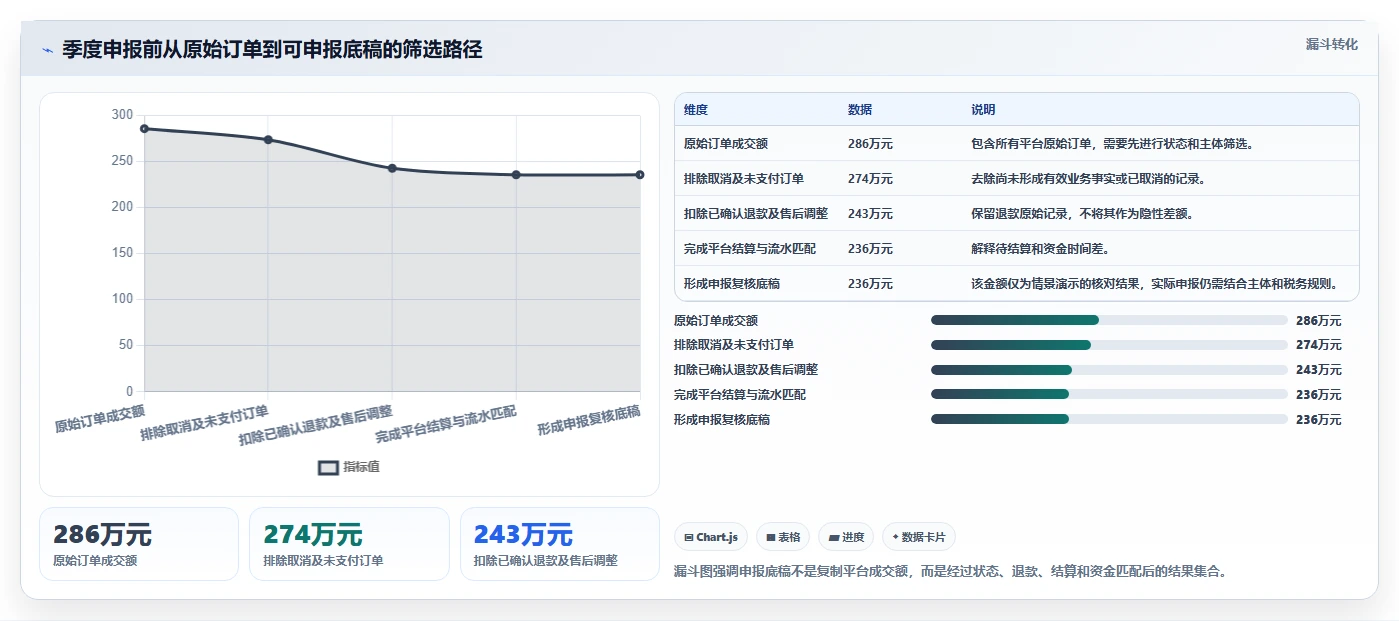The height and width of the screenshot is (621, 1399).
Task: Click the chart data point for 排除取消及未支付订单
Action: (268, 140)
